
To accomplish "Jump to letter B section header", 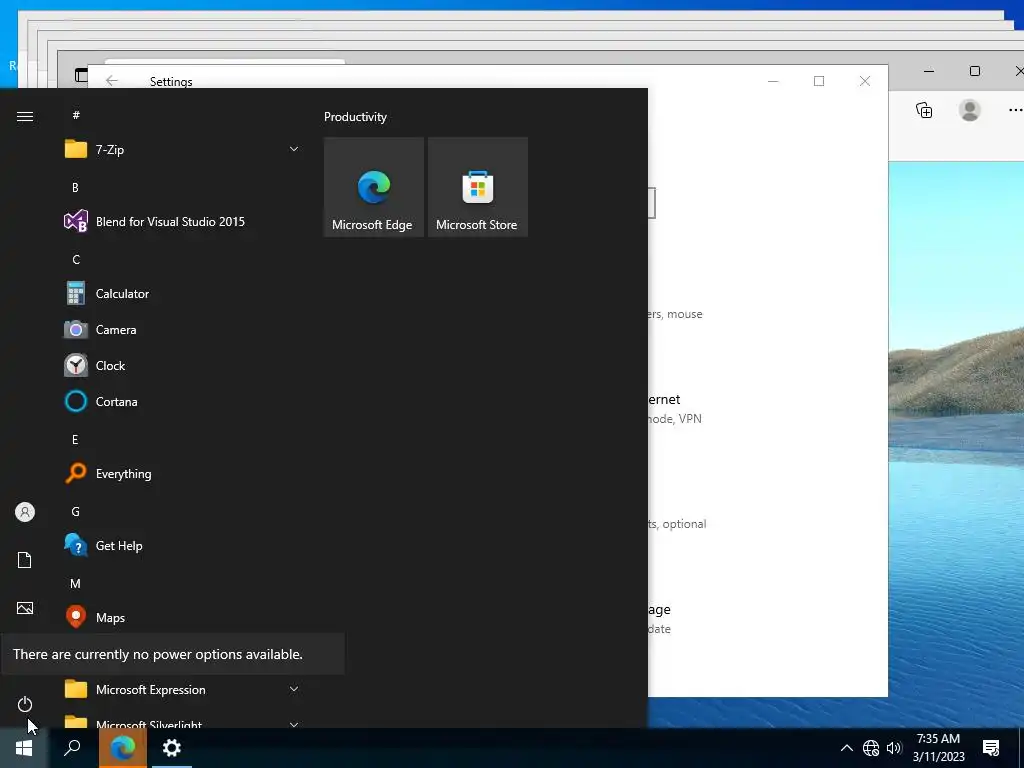I will point(76,187).
